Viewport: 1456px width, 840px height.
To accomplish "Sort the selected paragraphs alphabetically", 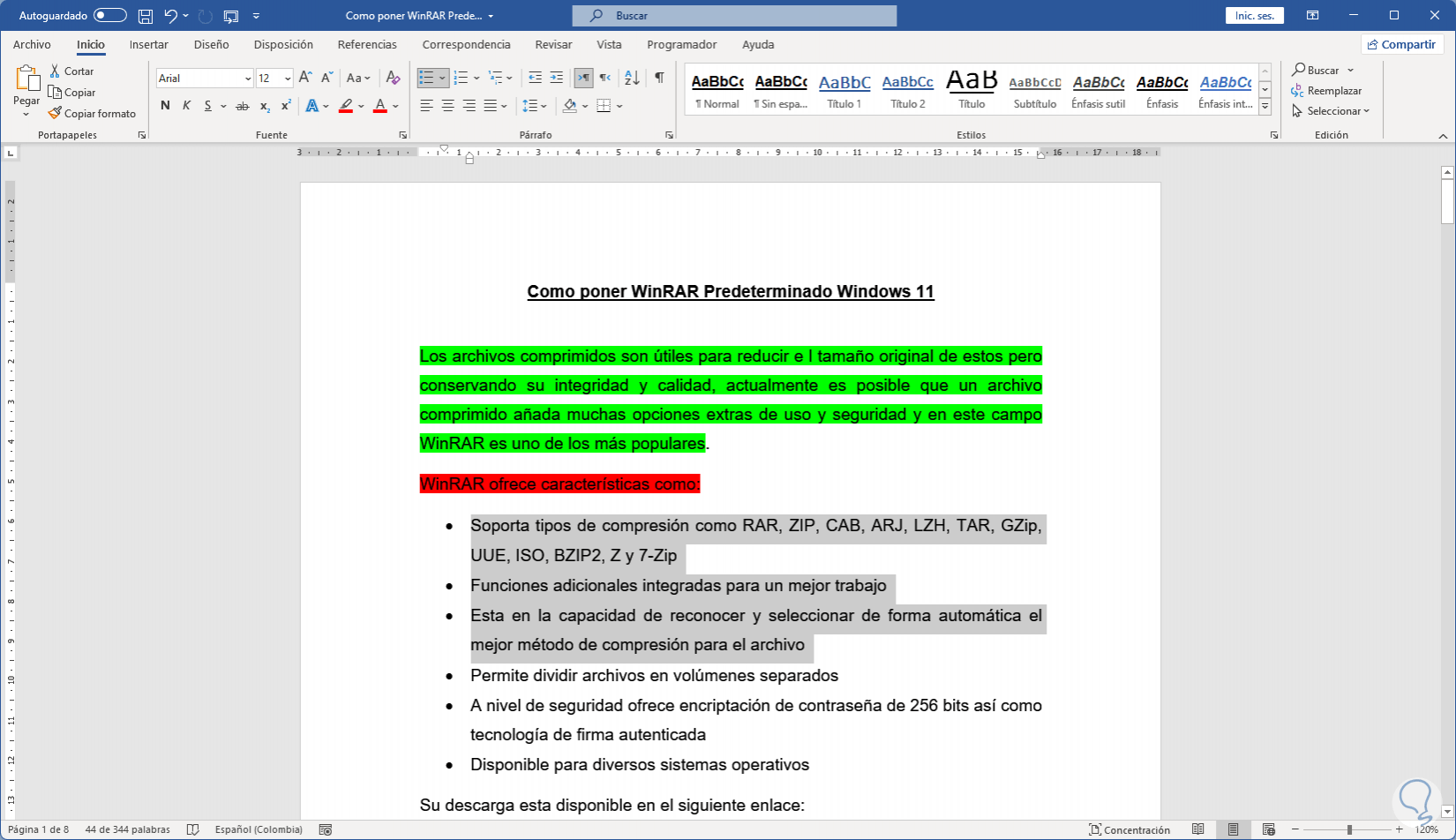I will click(632, 78).
